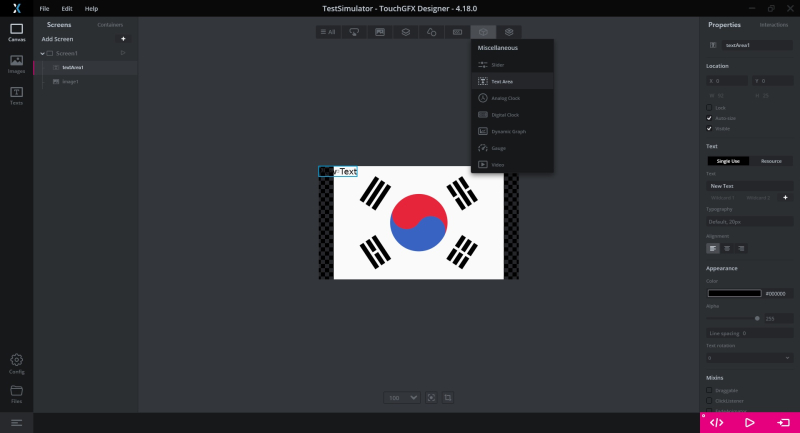This screenshot has height=433, width=800.
Task: Choose the Analog Clock widget icon
Action: pyautogui.click(x=483, y=98)
